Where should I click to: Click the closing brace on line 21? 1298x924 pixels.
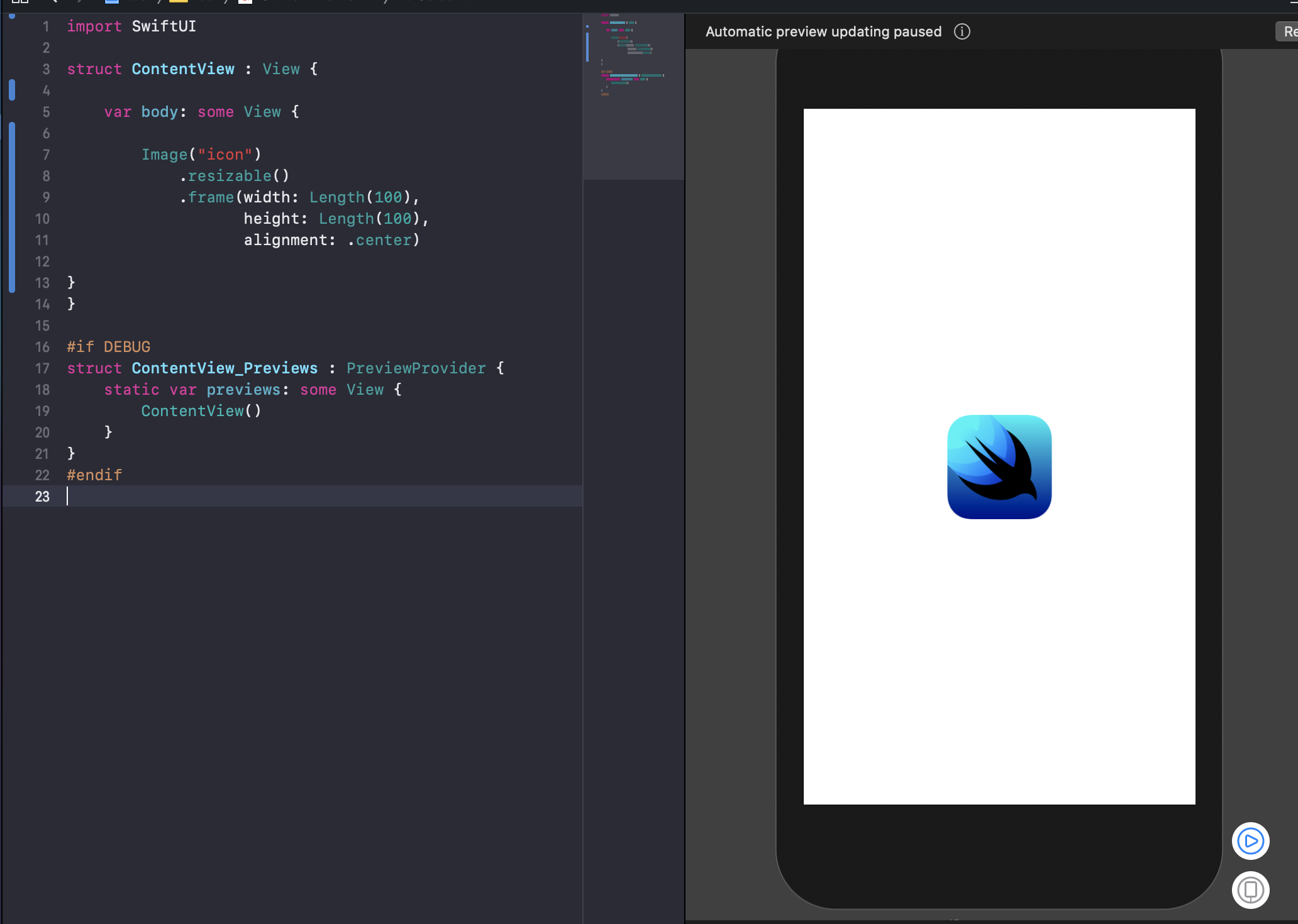coord(71,453)
